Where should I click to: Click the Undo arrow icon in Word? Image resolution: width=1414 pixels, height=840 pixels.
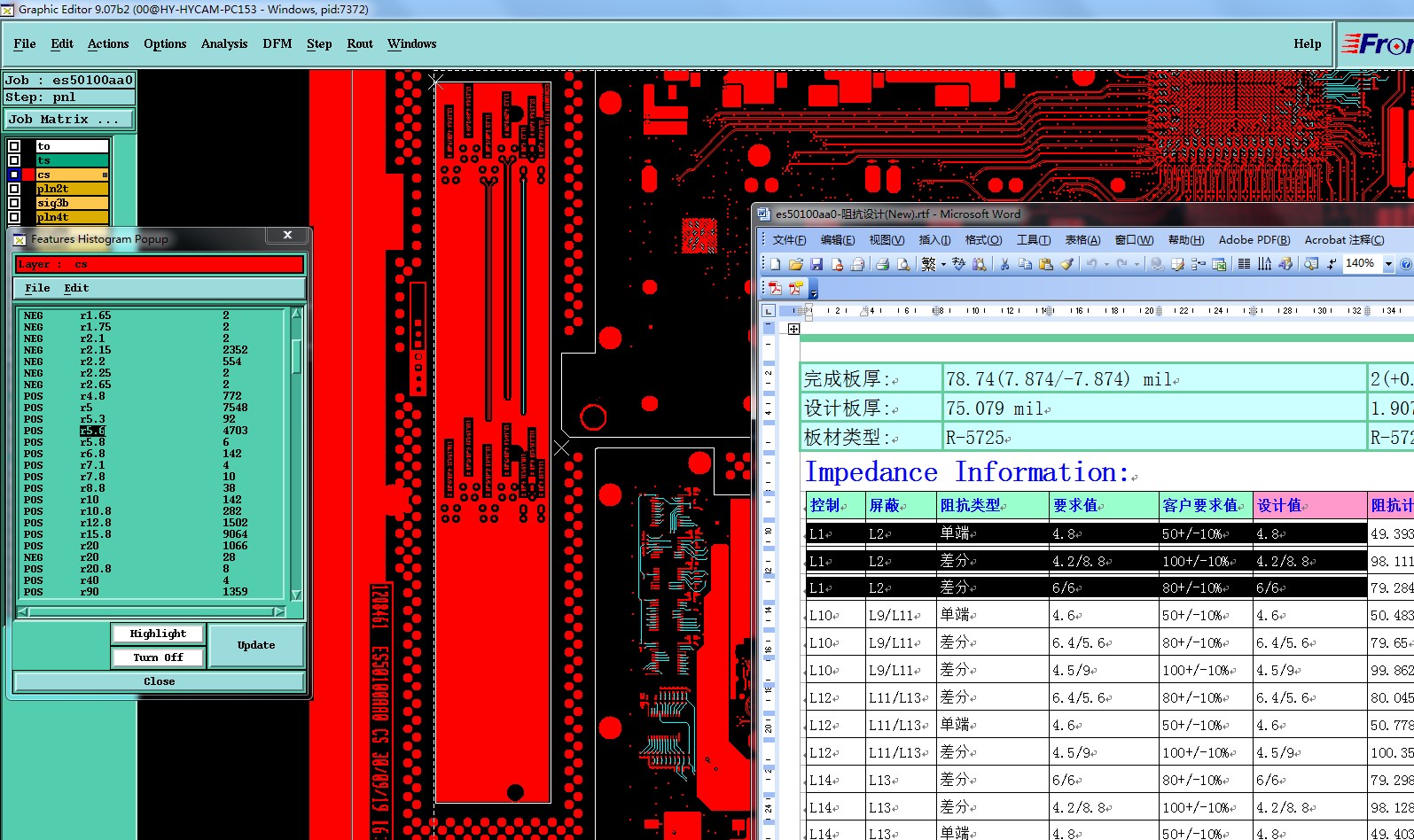click(x=1091, y=264)
